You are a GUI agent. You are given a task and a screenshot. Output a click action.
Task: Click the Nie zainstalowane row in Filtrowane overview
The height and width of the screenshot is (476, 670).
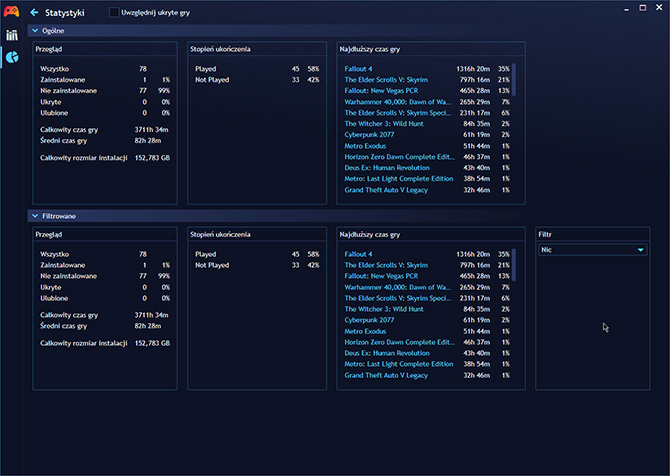pos(105,276)
